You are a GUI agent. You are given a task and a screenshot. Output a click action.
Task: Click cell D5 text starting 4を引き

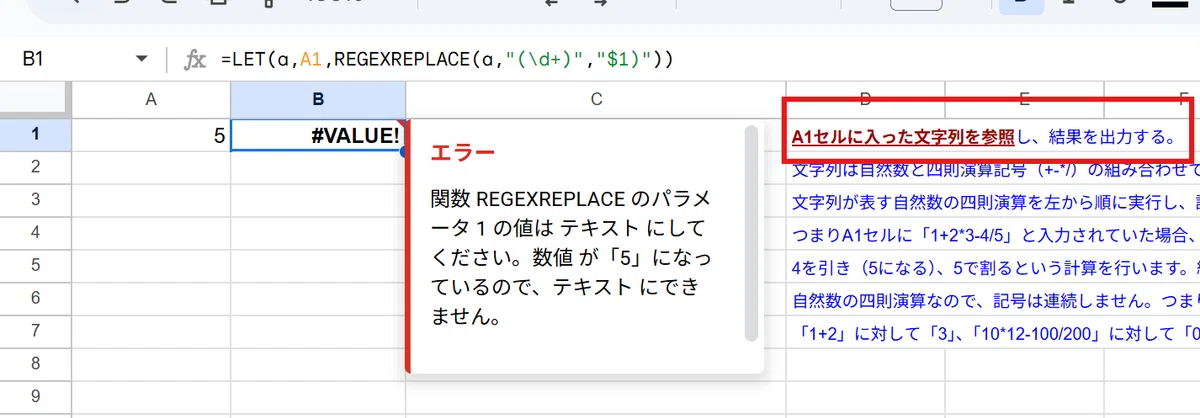point(994,267)
